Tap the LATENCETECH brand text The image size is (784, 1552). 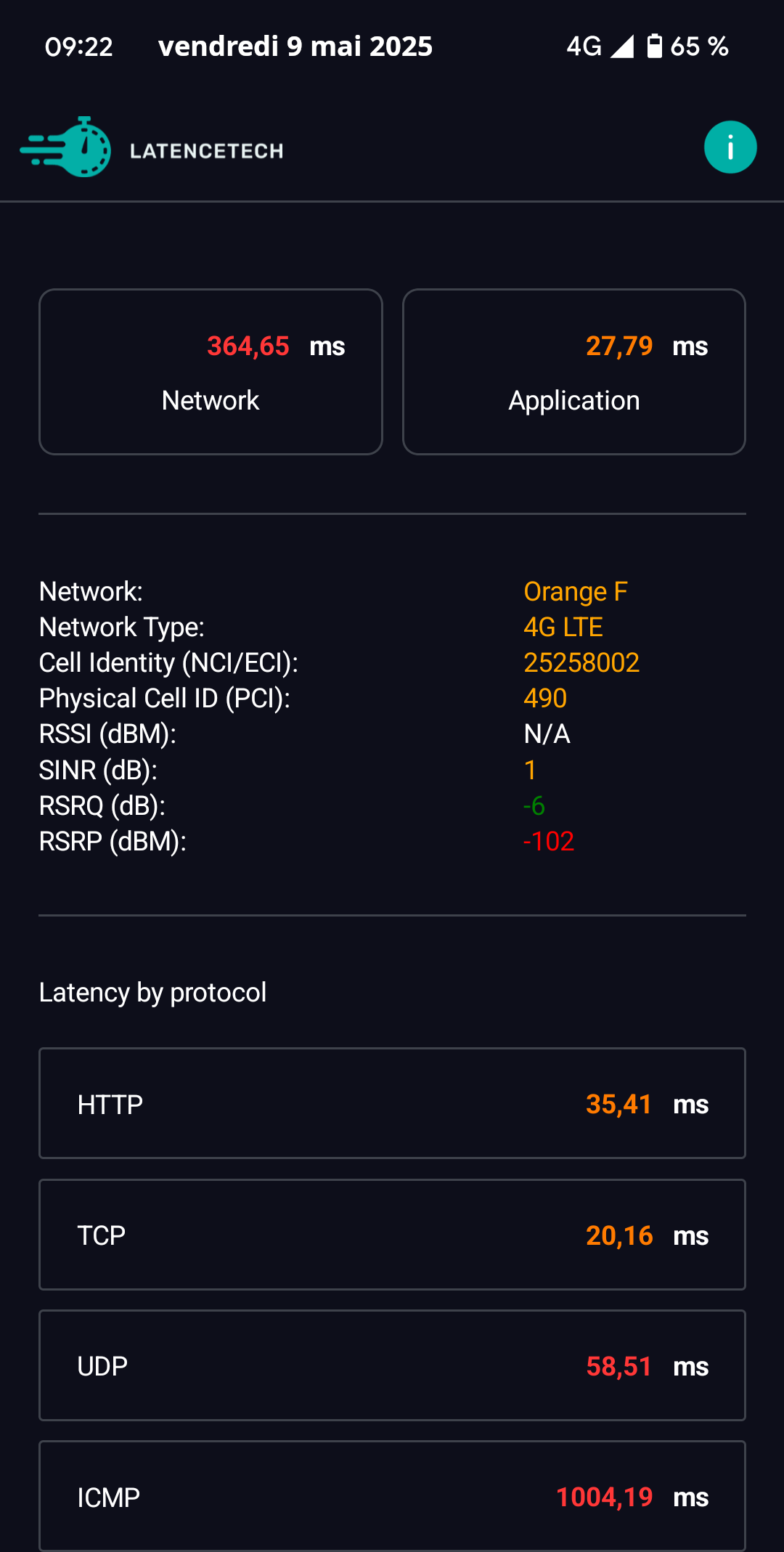coord(206,151)
